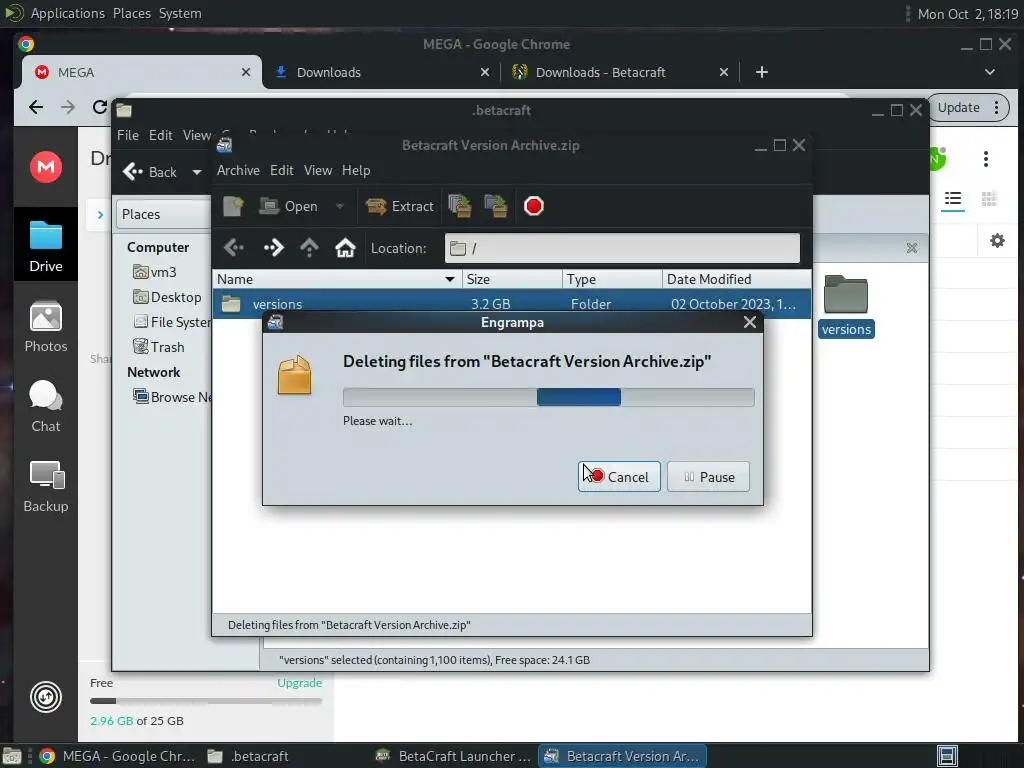Open MEGA three-dot options menu

click(985, 158)
